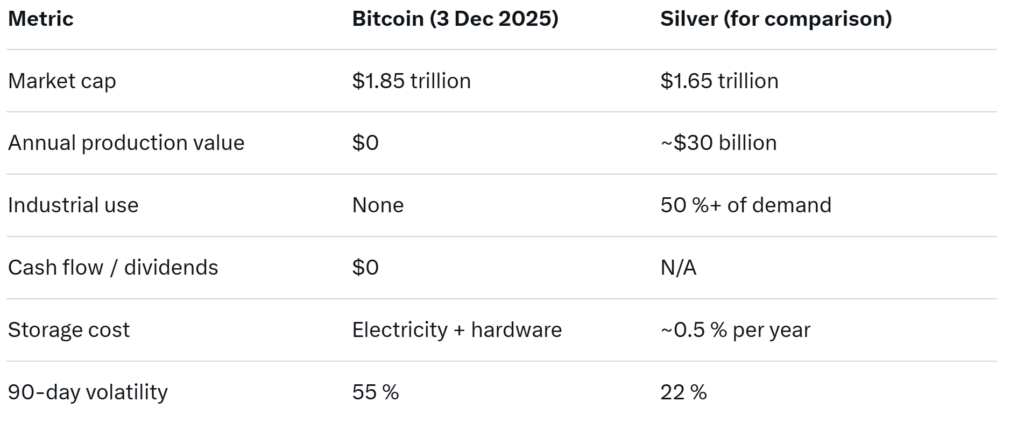Select the "Industrial use" row label
This screenshot has height=423, width=1024.
pos(73,205)
